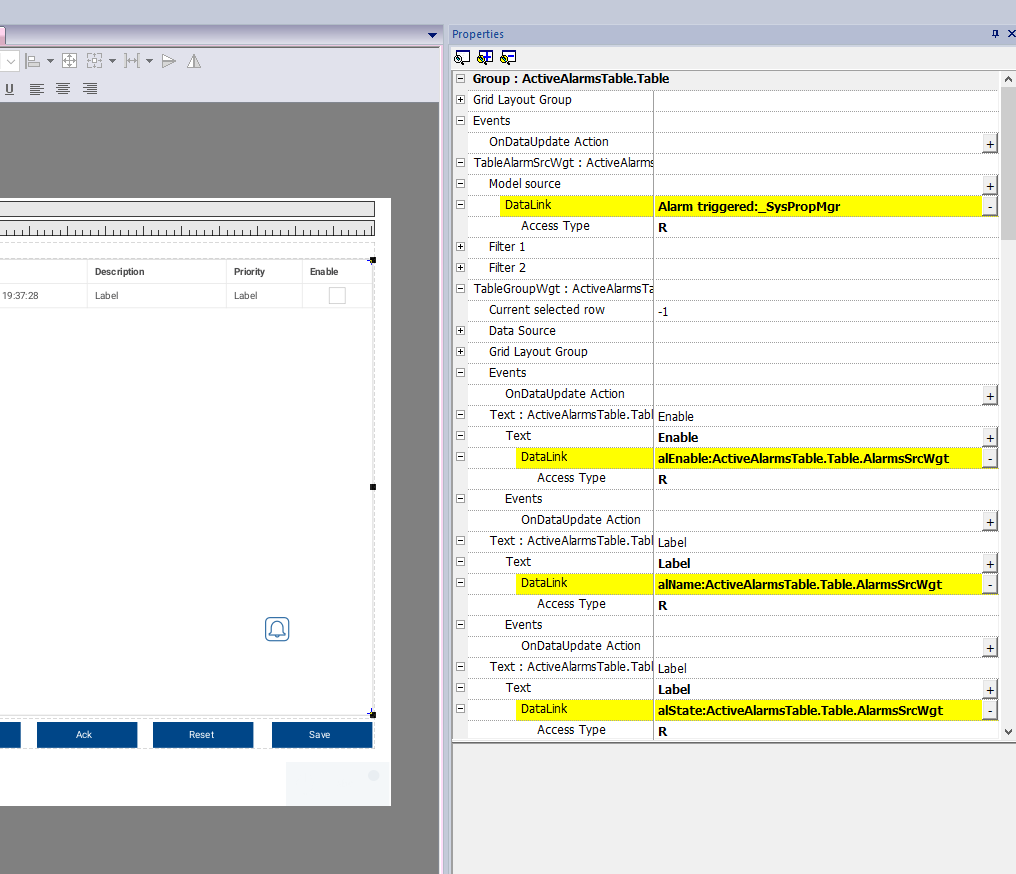Click the alarm bell icon on canvas
The width and height of the screenshot is (1016, 874).
point(277,629)
